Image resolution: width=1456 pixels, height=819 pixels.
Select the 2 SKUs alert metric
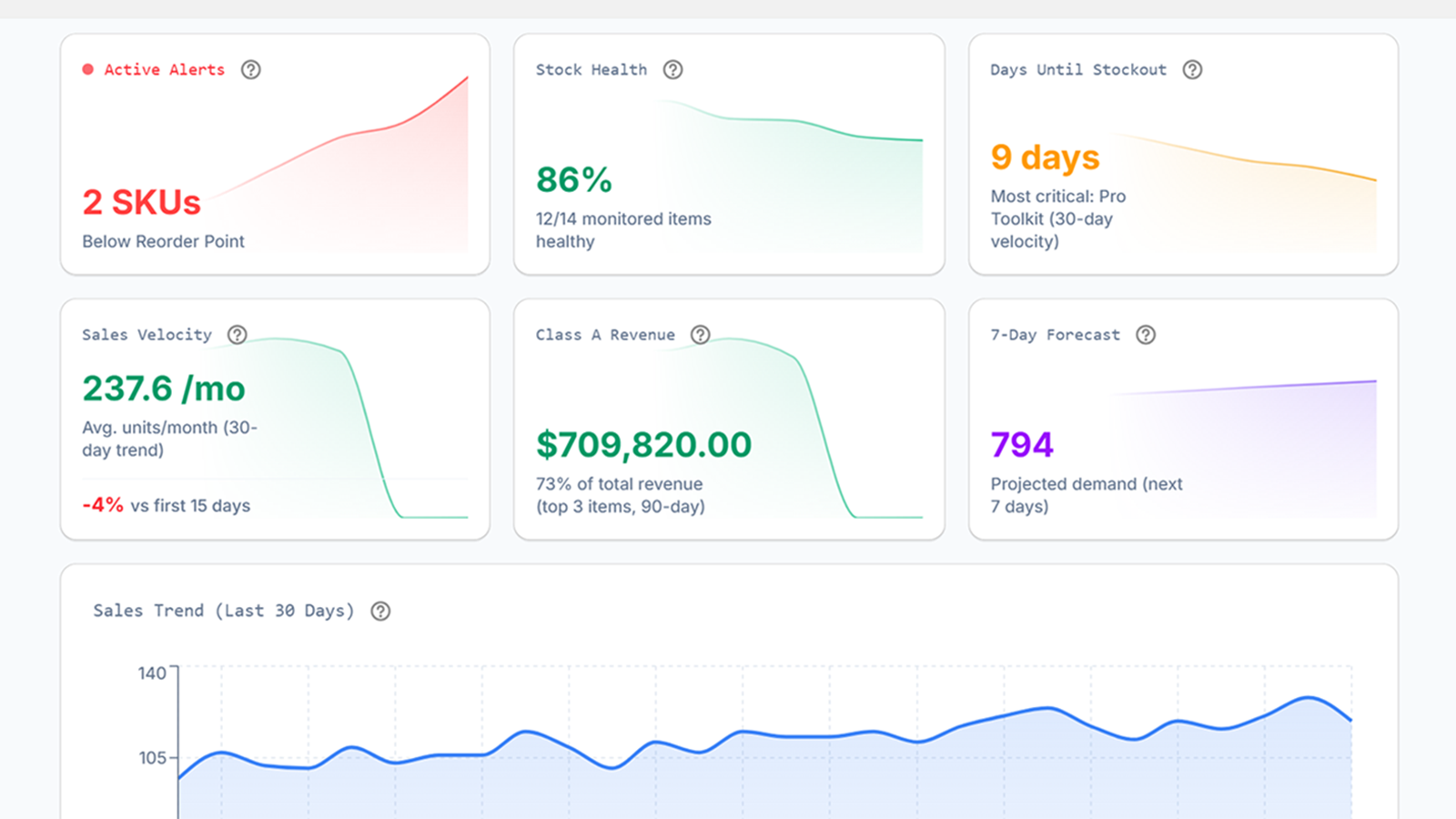pyautogui.click(x=141, y=203)
